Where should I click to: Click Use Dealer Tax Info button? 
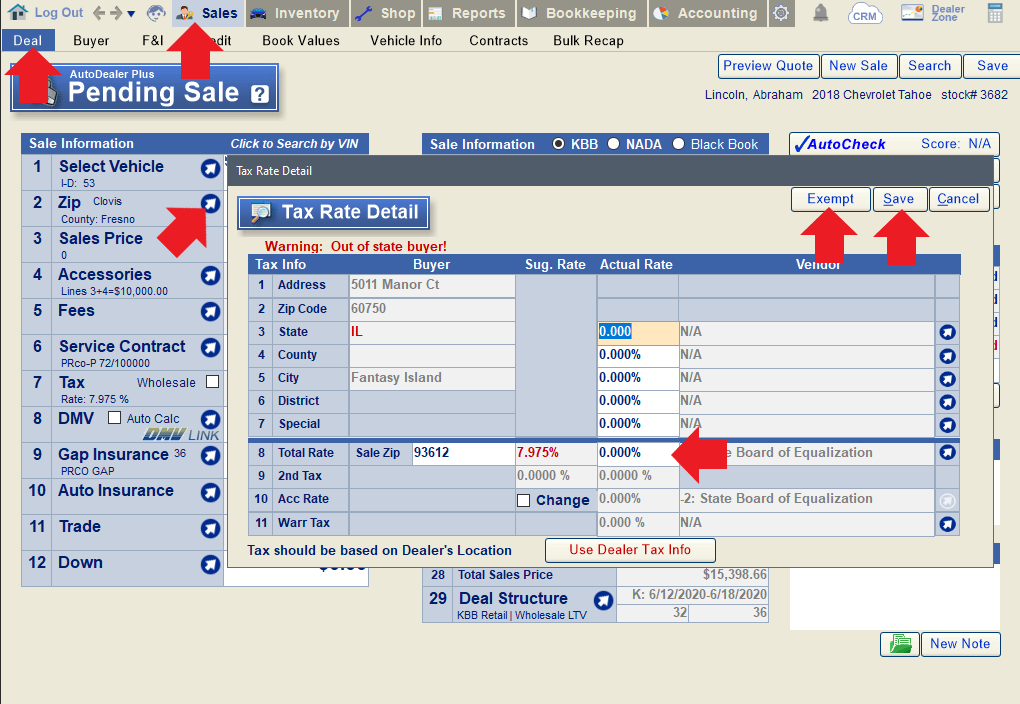630,550
